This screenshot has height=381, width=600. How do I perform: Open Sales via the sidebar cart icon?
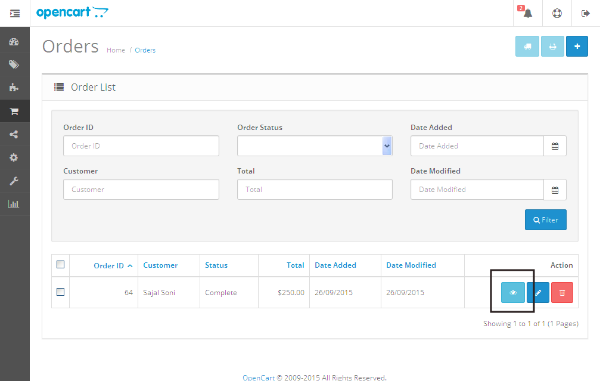point(14,111)
